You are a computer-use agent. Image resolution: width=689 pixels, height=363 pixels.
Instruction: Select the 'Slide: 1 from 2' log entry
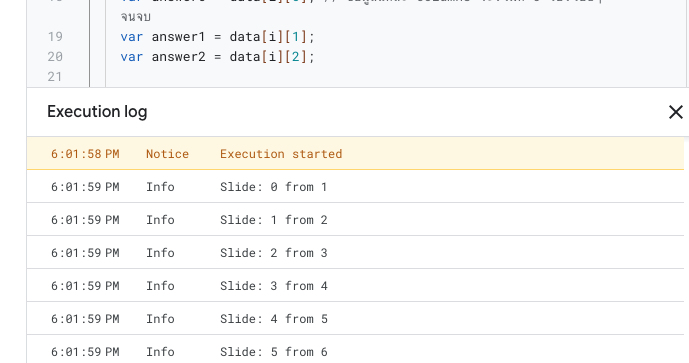click(355, 219)
